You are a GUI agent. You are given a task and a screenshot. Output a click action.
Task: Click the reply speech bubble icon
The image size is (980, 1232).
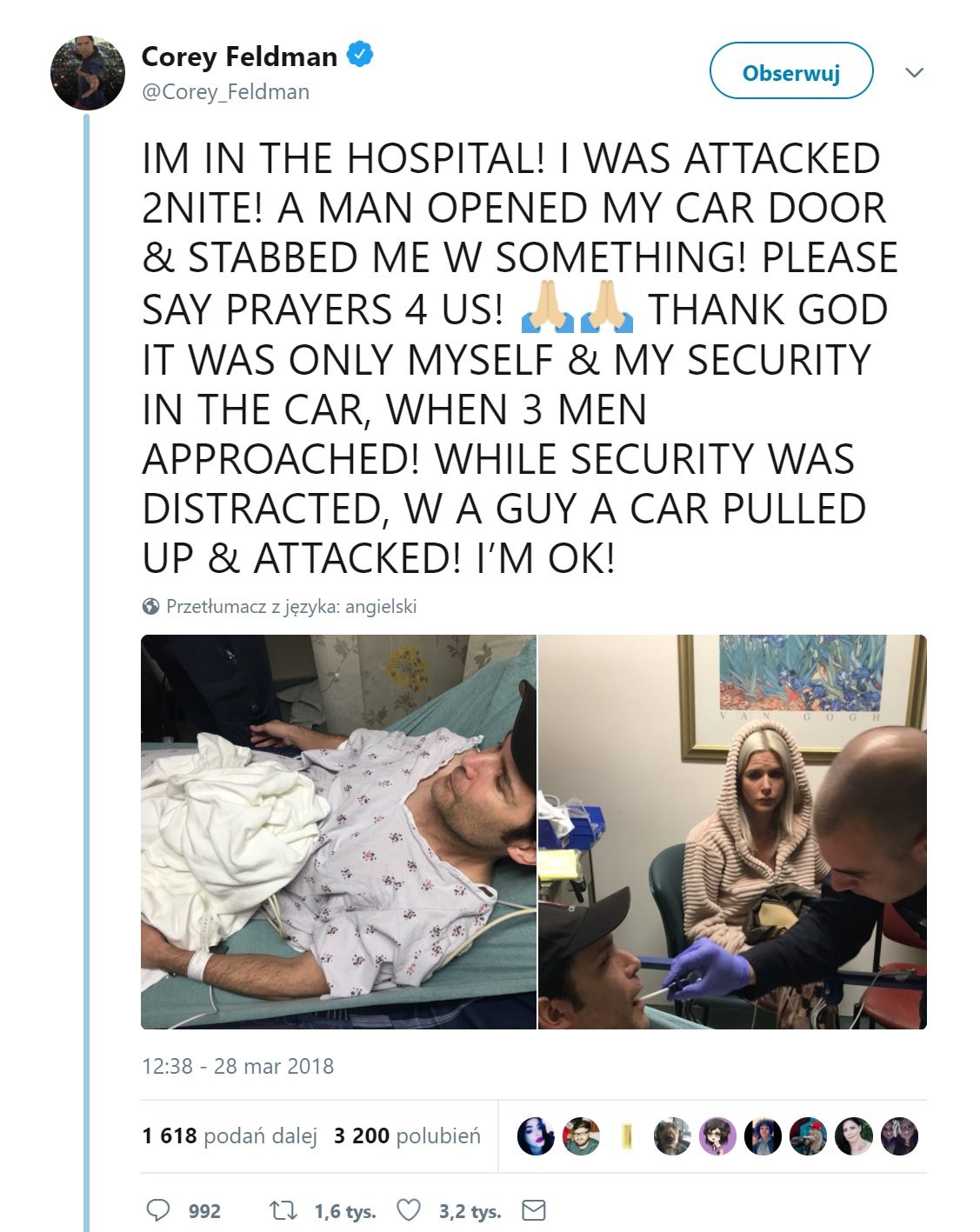click(x=158, y=1210)
